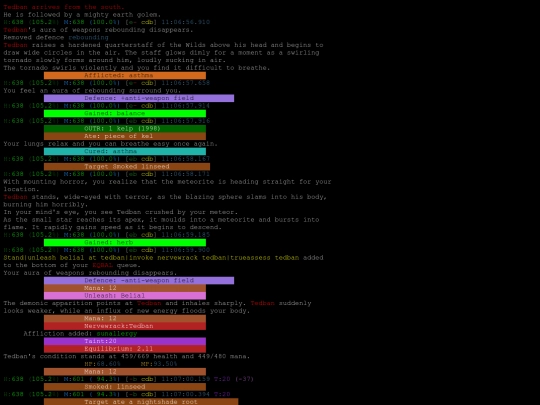The image size is (540, 405).
Task: Select "Your lungs relax and you can breathe easy" line
Action: click(110, 144)
